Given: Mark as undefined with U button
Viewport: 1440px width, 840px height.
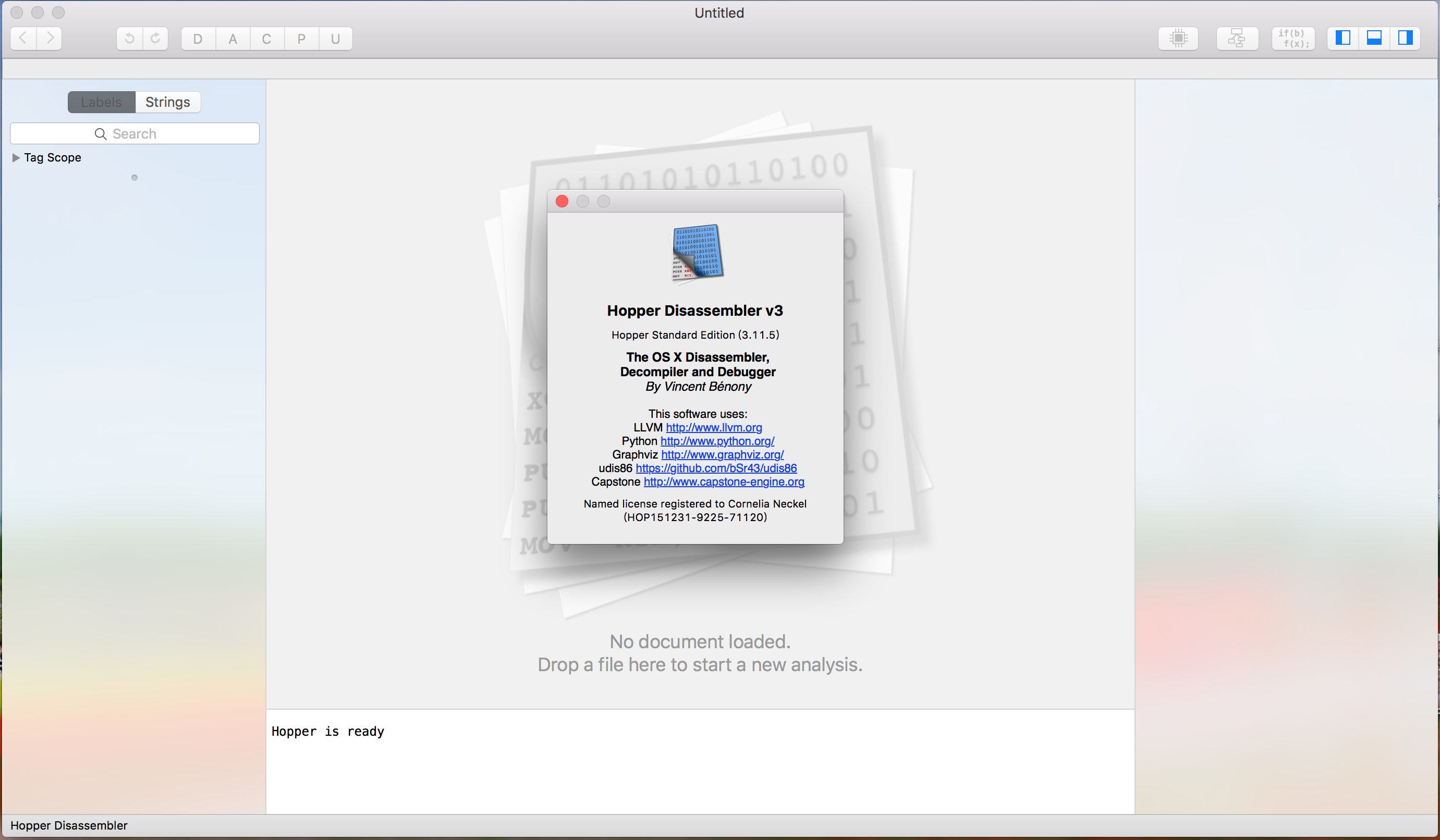Looking at the screenshot, I should point(335,38).
